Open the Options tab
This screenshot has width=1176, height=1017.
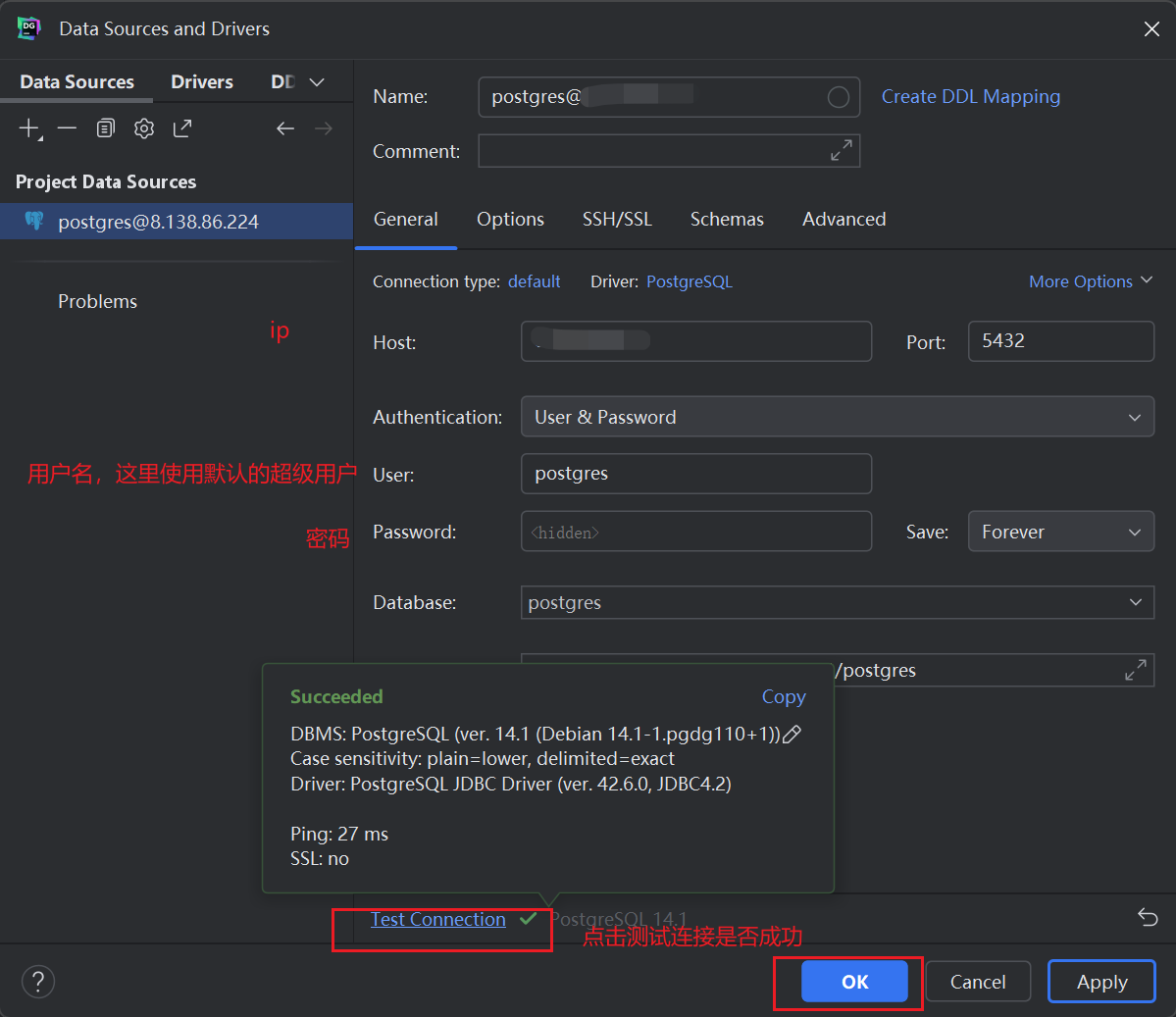[510, 219]
